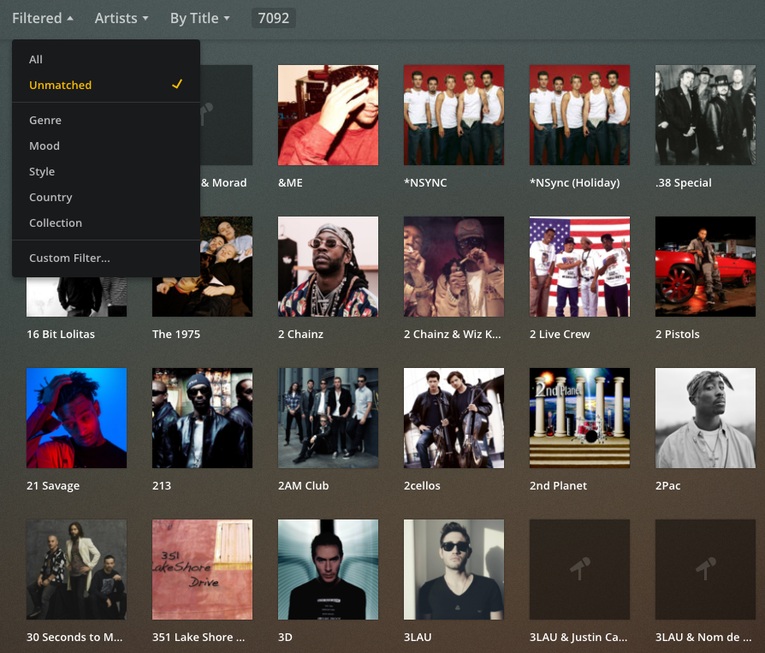Open the By Title sort dropdown

[200, 19]
